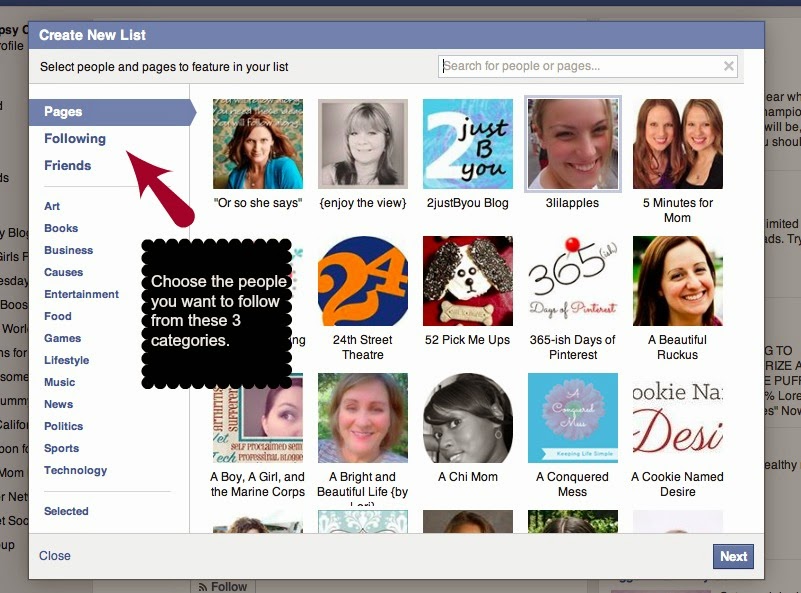
Task: Switch to the Following tab
Action: pyautogui.click(x=75, y=139)
